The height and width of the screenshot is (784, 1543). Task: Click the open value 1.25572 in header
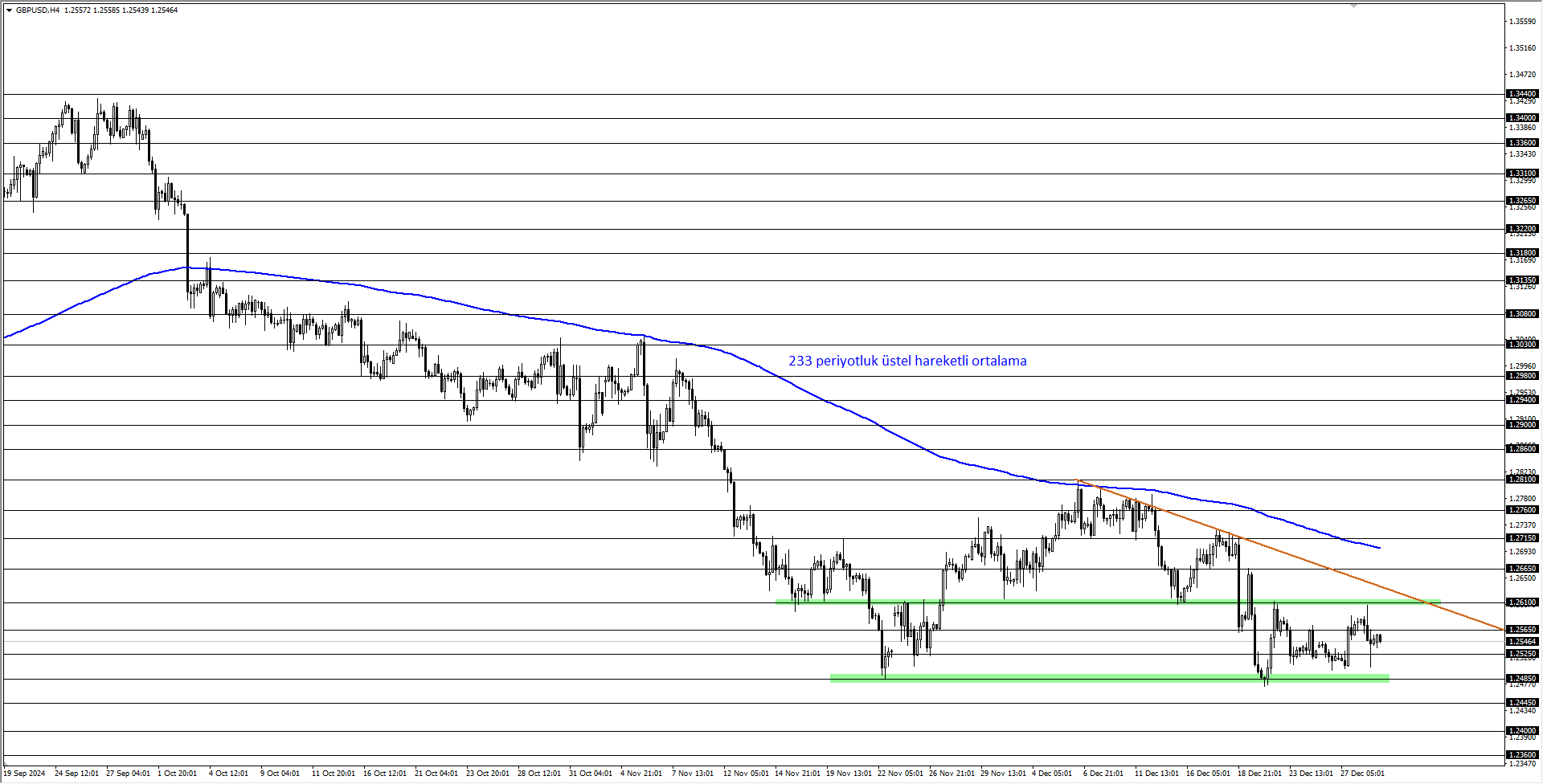(x=78, y=10)
